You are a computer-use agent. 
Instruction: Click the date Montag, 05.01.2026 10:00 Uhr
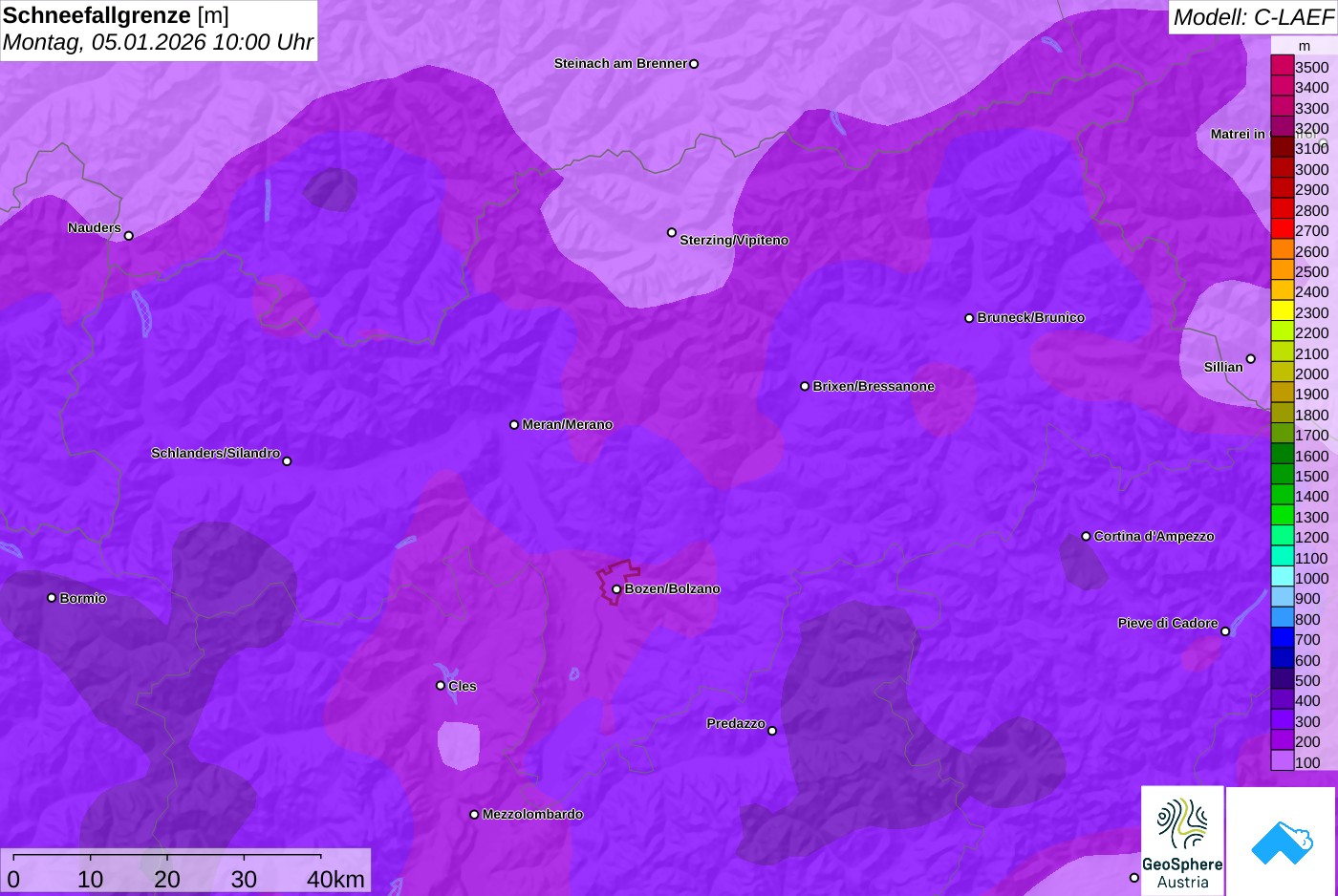(159, 42)
